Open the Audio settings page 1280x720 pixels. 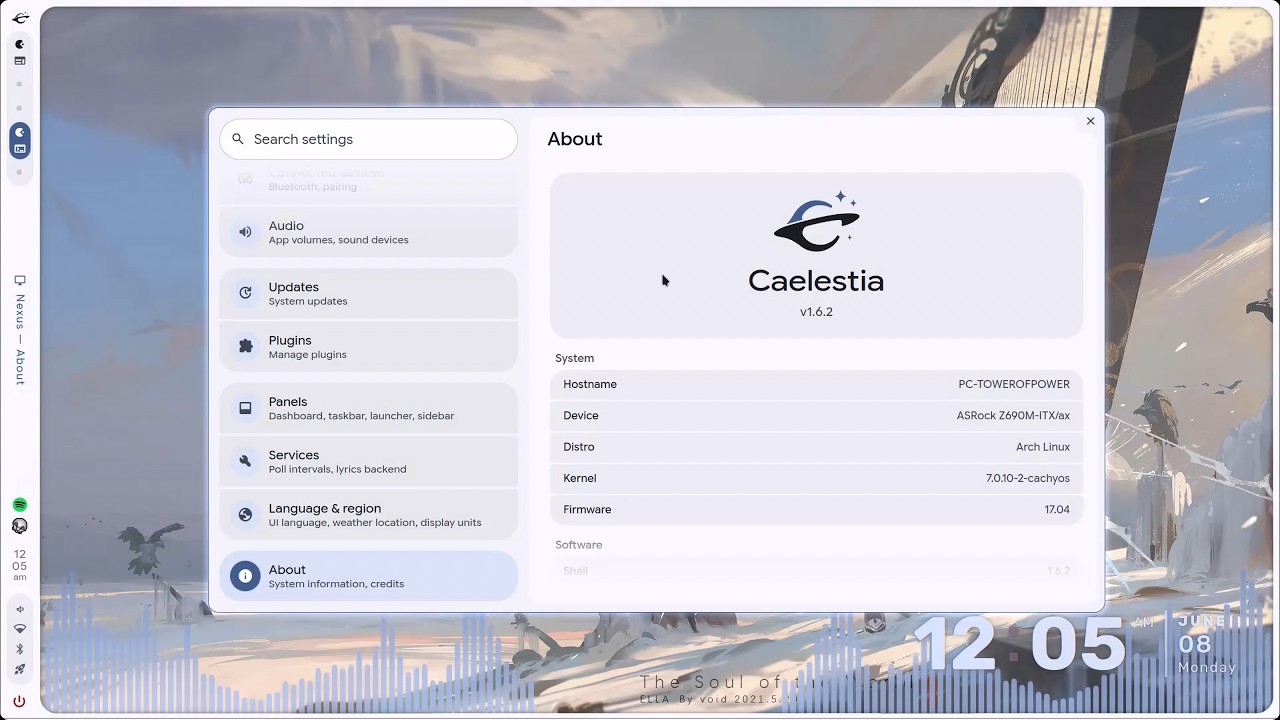coord(368,232)
